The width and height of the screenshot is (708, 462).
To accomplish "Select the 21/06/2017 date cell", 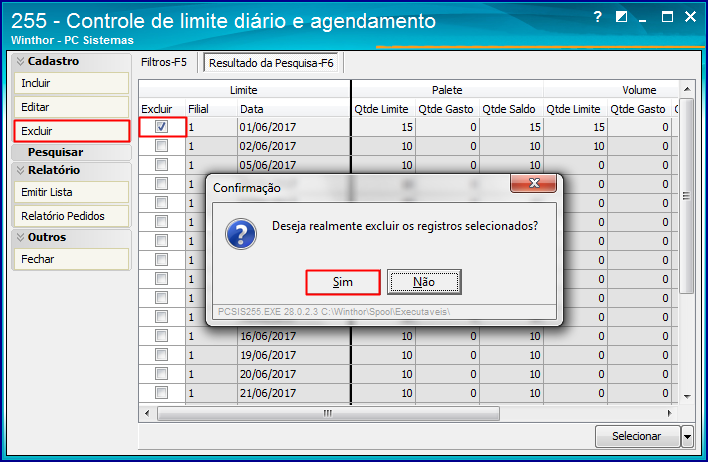I will coord(293,392).
